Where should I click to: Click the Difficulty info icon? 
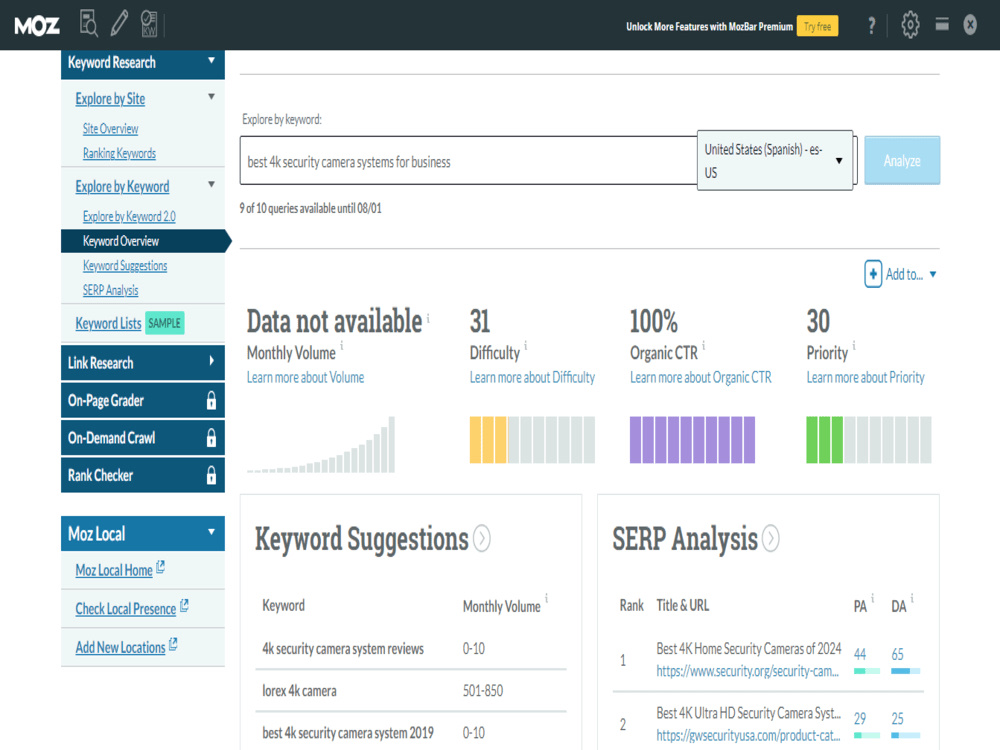pos(526,344)
